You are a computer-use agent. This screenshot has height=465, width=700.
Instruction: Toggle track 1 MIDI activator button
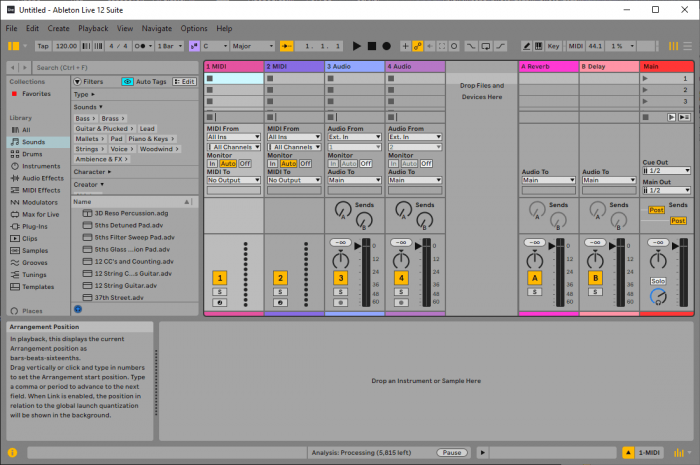tap(218, 277)
